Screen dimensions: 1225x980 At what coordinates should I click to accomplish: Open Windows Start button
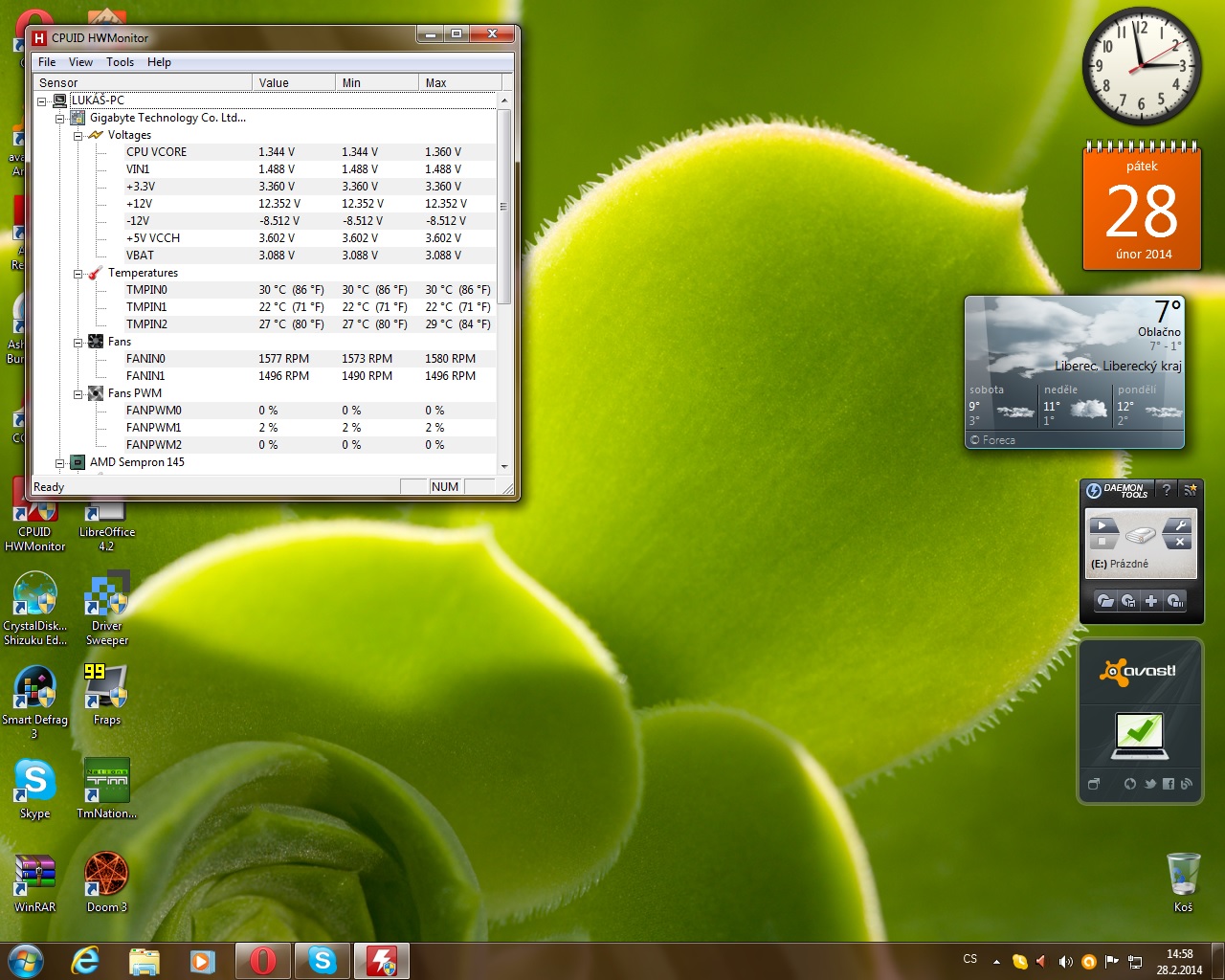coord(26,960)
